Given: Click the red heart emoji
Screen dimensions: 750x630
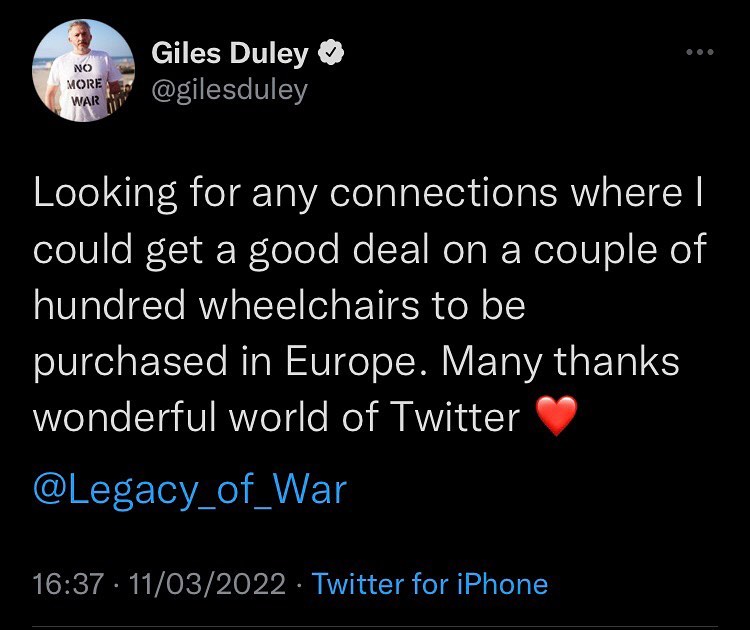Looking at the screenshot, I should pos(557,417).
